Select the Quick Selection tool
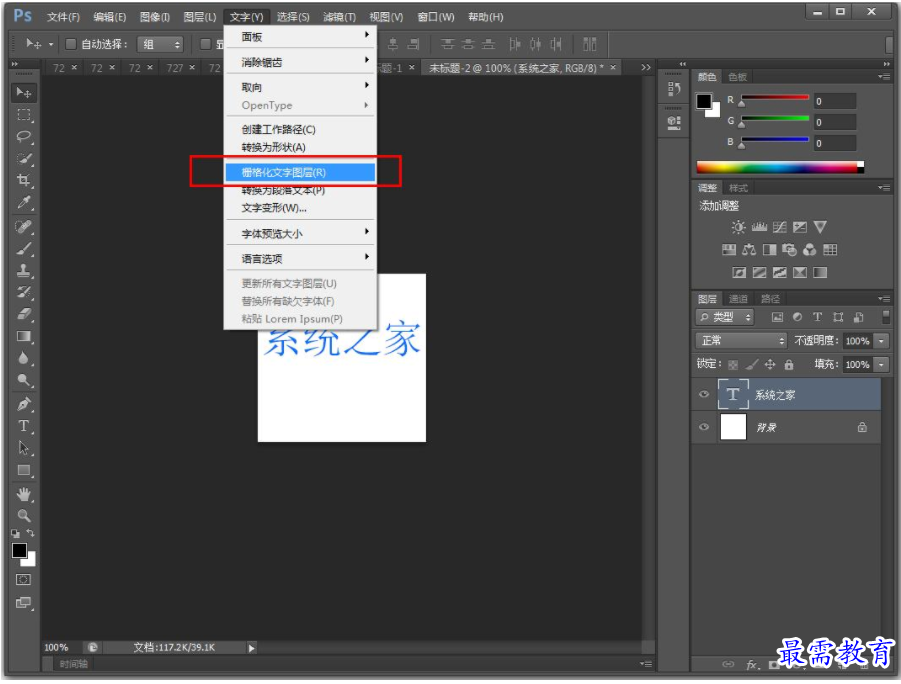 (x=24, y=159)
